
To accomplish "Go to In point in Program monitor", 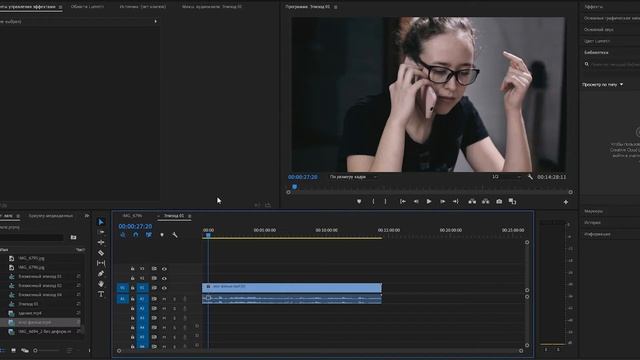I will point(402,201).
